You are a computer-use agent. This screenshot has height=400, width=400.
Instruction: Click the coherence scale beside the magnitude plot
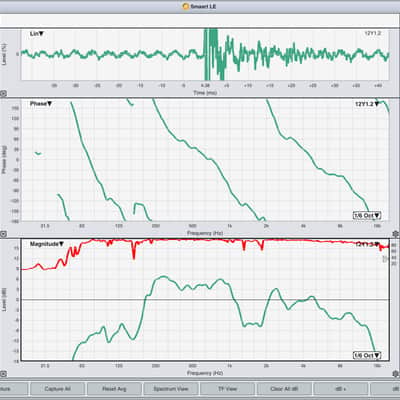pyautogui.click(x=393, y=254)
